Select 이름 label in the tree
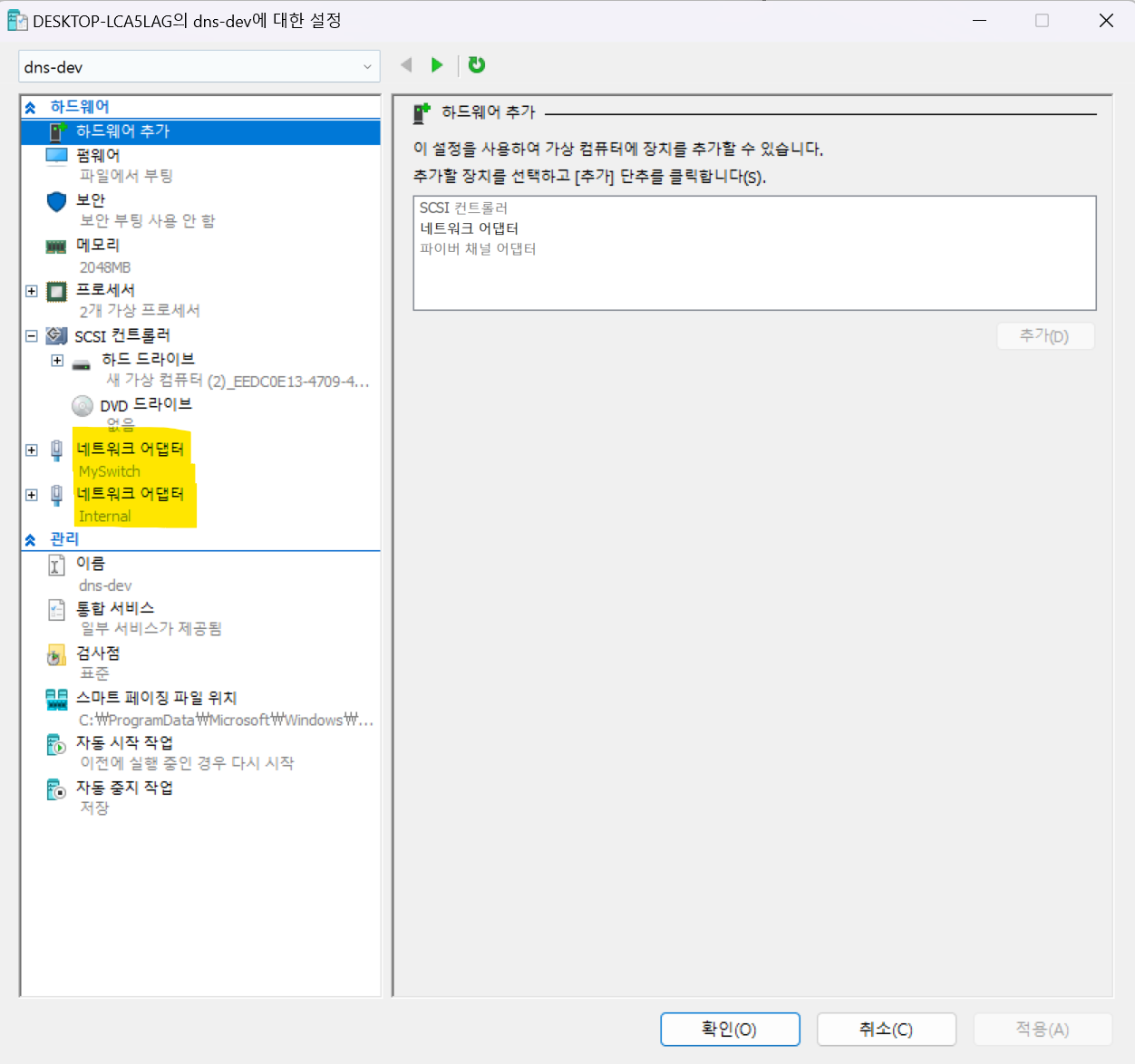The height and width of the screenshot is (1064, 1135). click(x=91, y=564)
